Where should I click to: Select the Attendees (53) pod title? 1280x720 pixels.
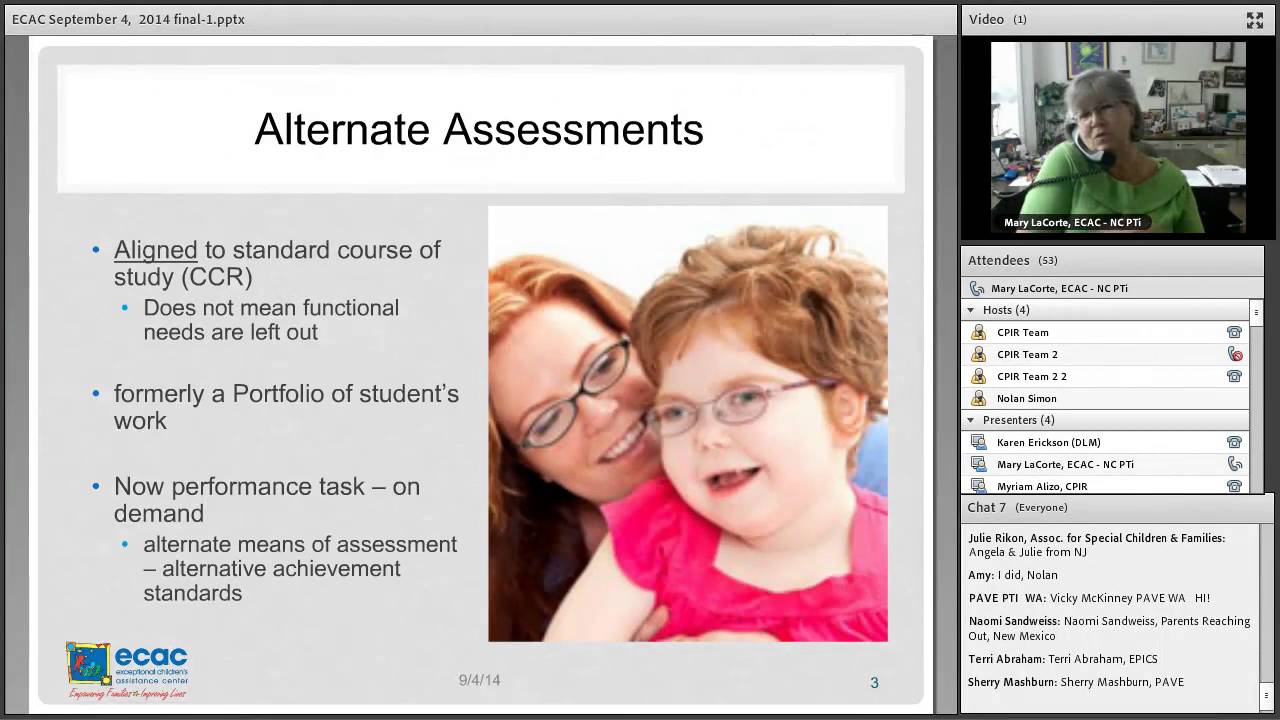pos(1012,260)
